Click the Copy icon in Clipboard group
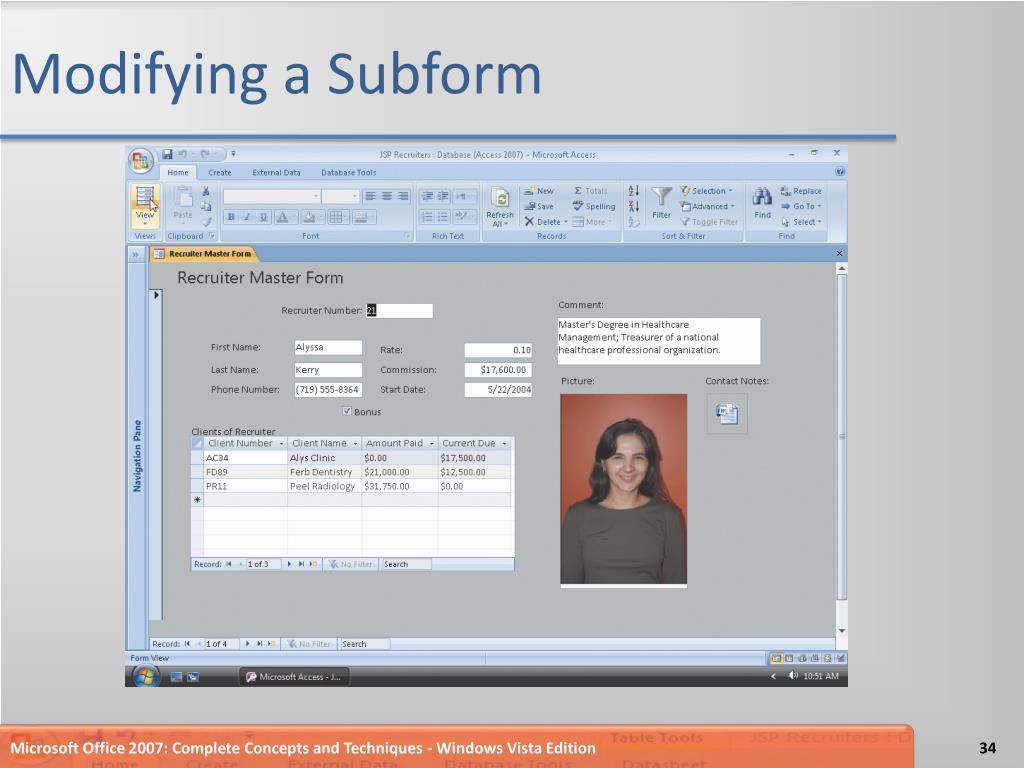This screenshot has width=1024, height=768. click(x=206, y=206)
